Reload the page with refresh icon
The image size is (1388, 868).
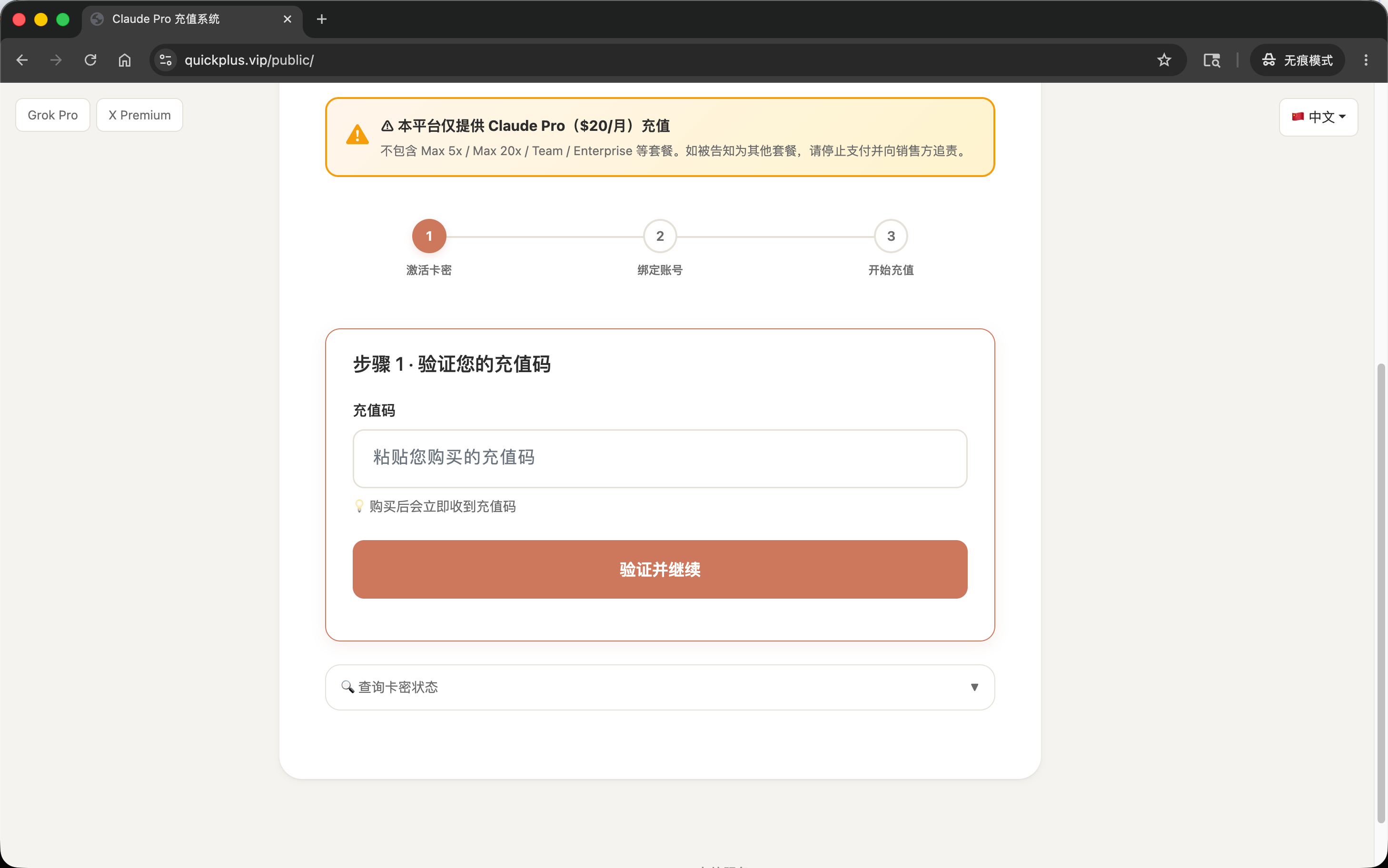90,59
